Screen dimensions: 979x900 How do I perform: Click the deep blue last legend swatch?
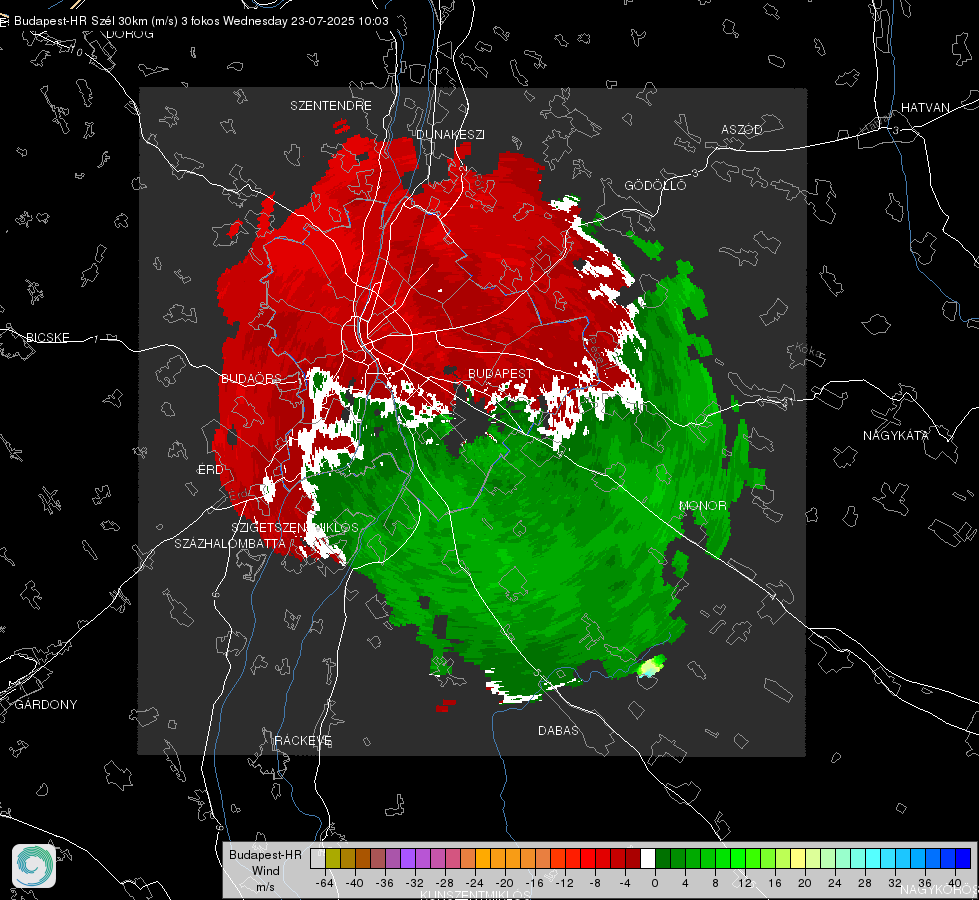point(963,858)
